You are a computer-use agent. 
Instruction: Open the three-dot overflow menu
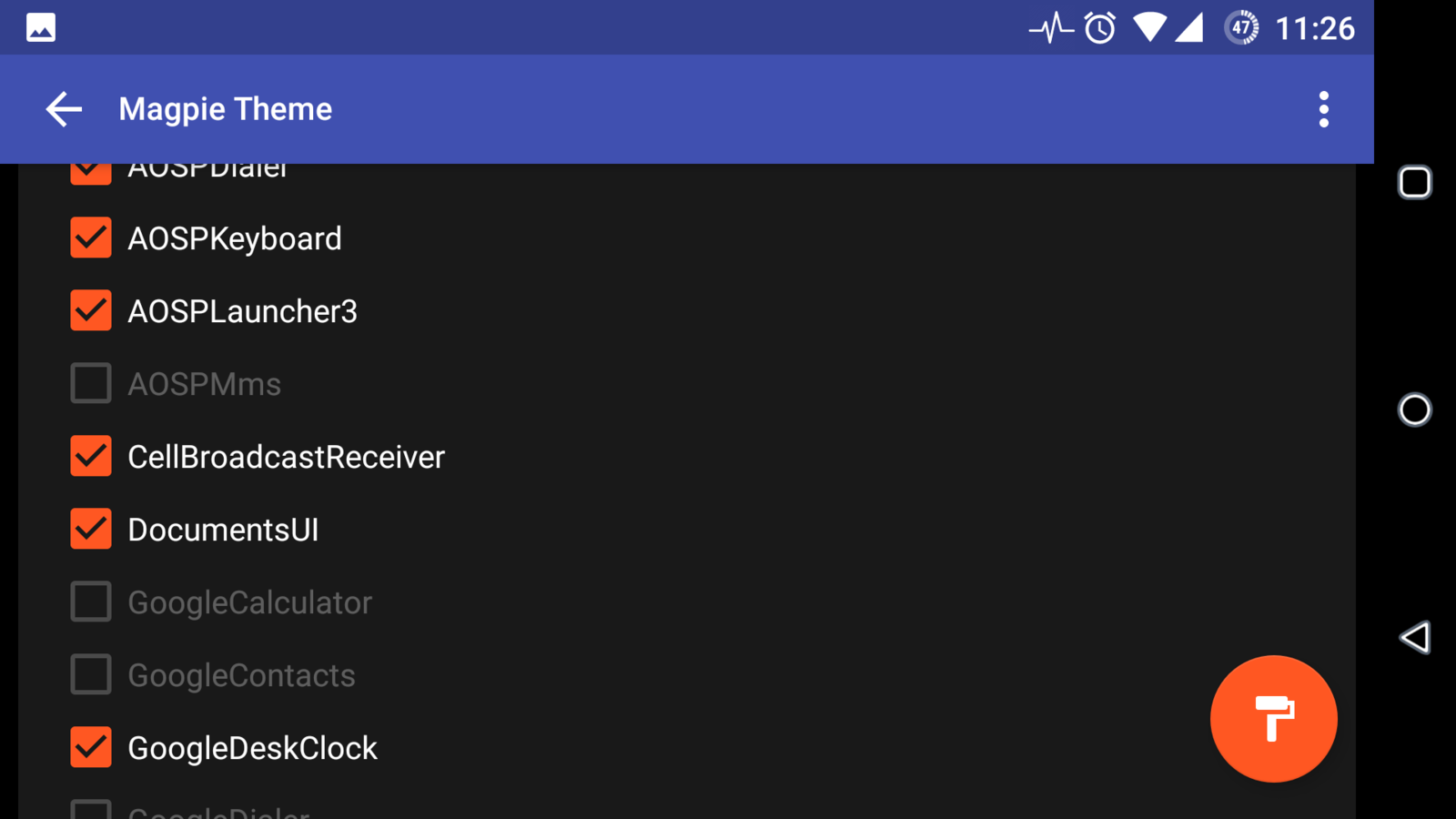point(1323,109)
